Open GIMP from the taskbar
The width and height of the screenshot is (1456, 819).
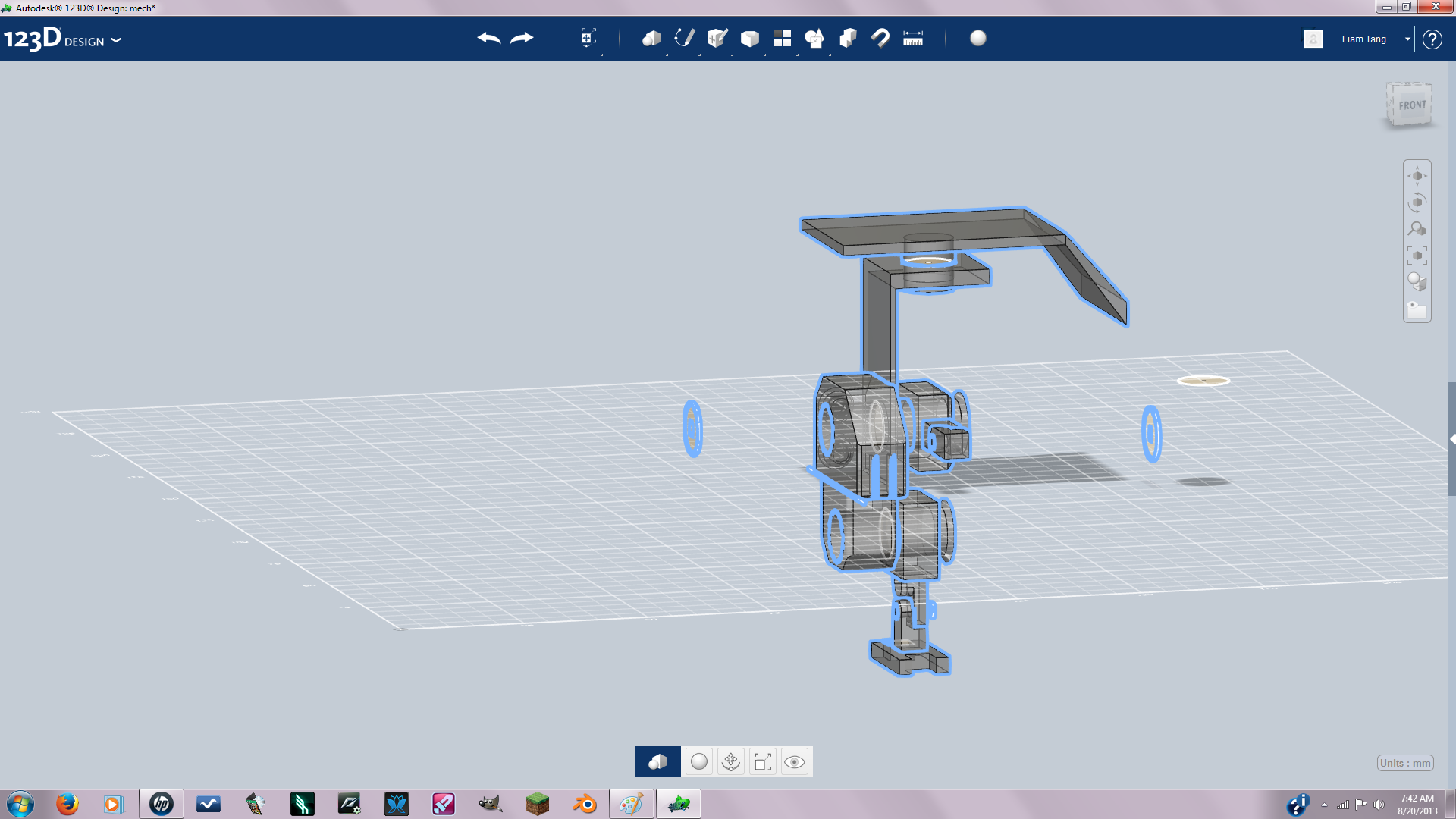coord(490,804)
